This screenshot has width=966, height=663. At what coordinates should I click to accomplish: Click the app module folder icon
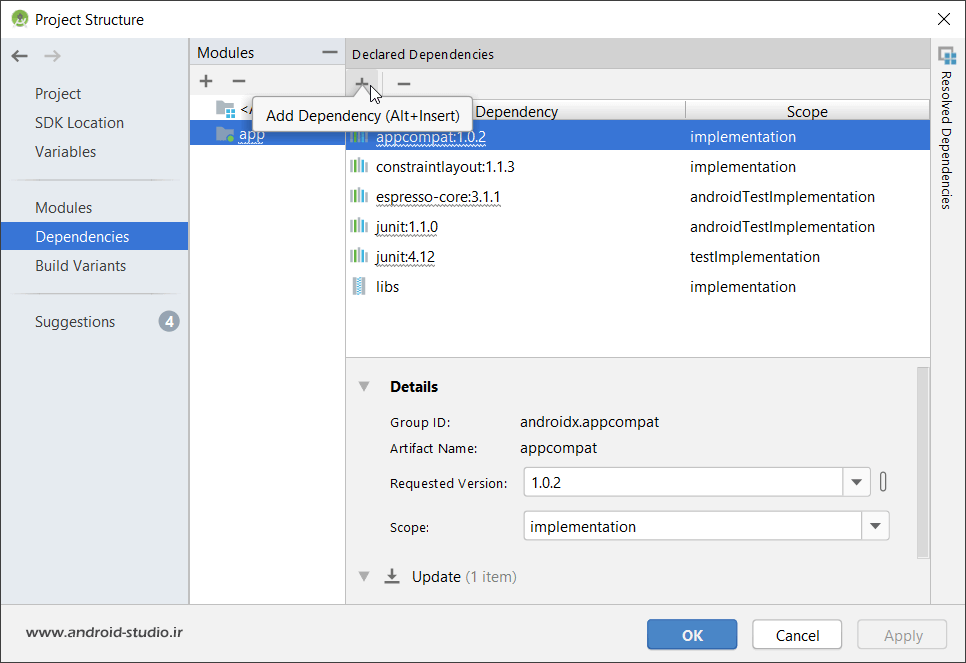click(225, 134)
